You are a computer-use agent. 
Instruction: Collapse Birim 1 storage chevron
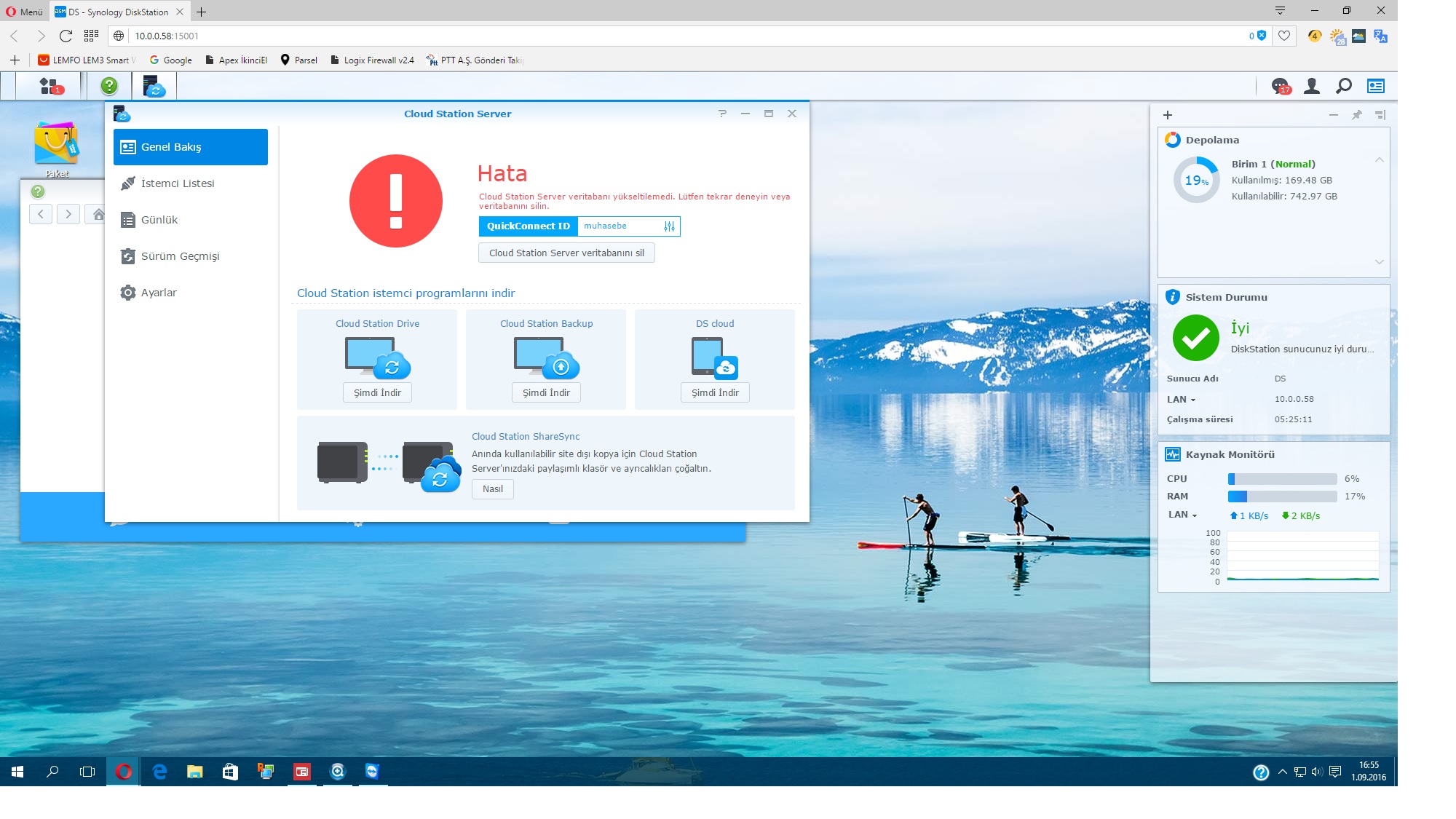click(x=1379, y=160)
